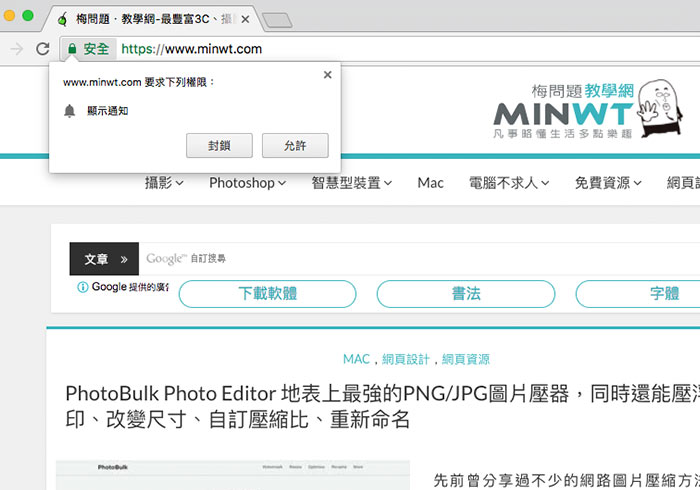The height and width of the screenshot is (490, 700).
Task: Click the MINWT mascot cartoon character
Action: pyautogui.click(x=659, y=108)
